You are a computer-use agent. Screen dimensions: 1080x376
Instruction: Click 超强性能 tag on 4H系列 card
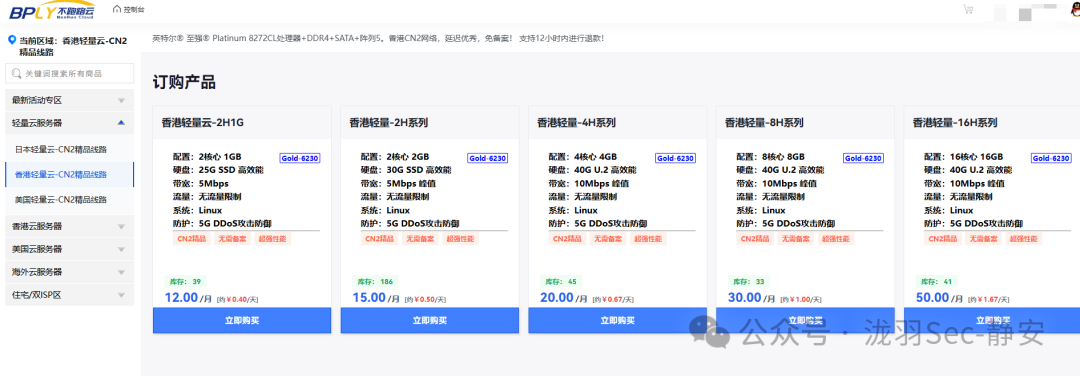click(x=647, y=239)
